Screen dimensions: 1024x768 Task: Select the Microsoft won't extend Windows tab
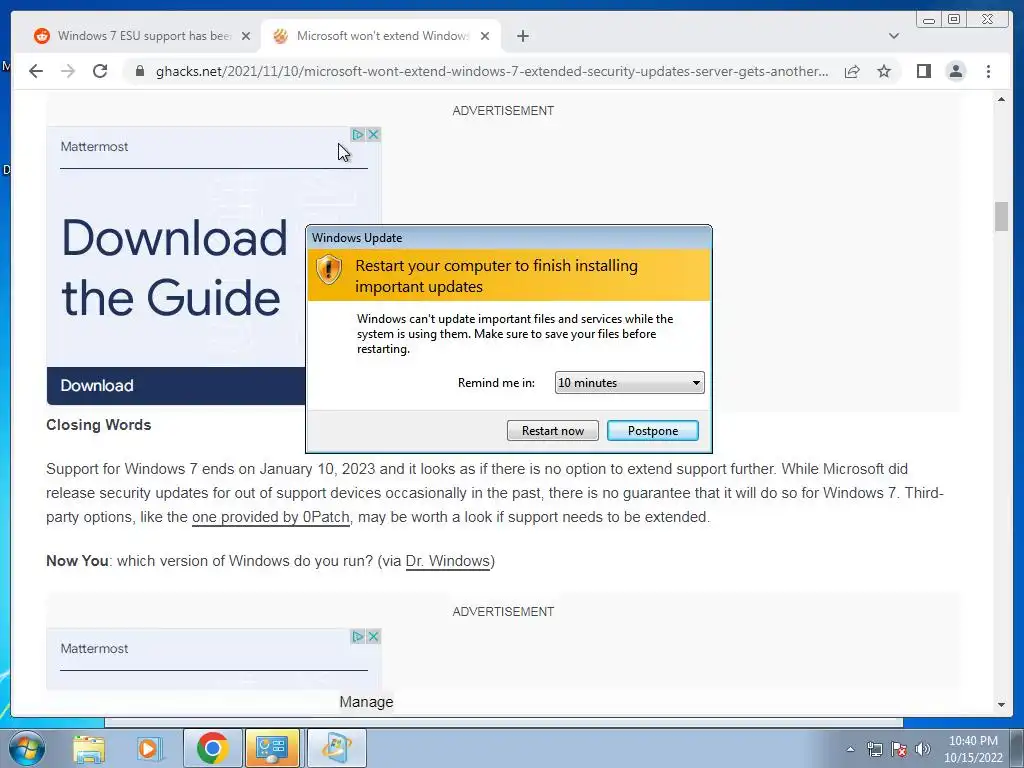coord(381,36)
